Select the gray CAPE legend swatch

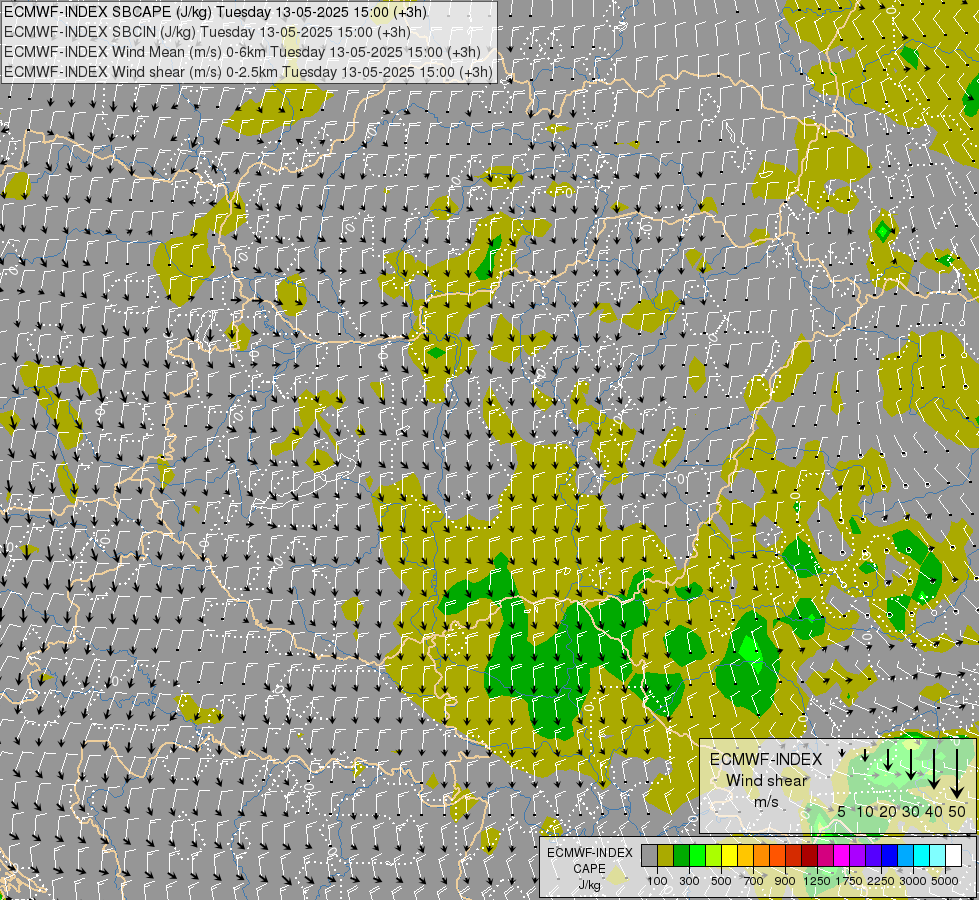click(650, 856)
